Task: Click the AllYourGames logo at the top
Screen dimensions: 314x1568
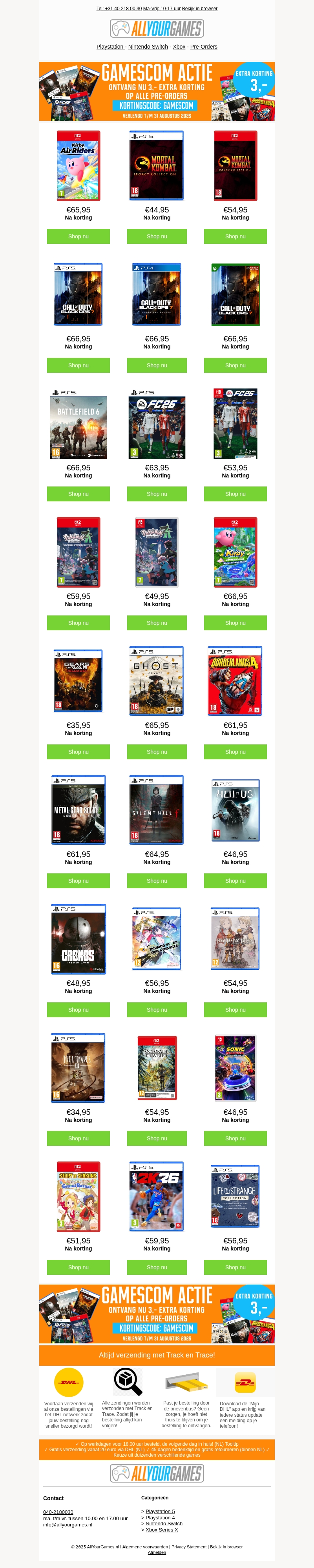Action: [x=157, y=29]
